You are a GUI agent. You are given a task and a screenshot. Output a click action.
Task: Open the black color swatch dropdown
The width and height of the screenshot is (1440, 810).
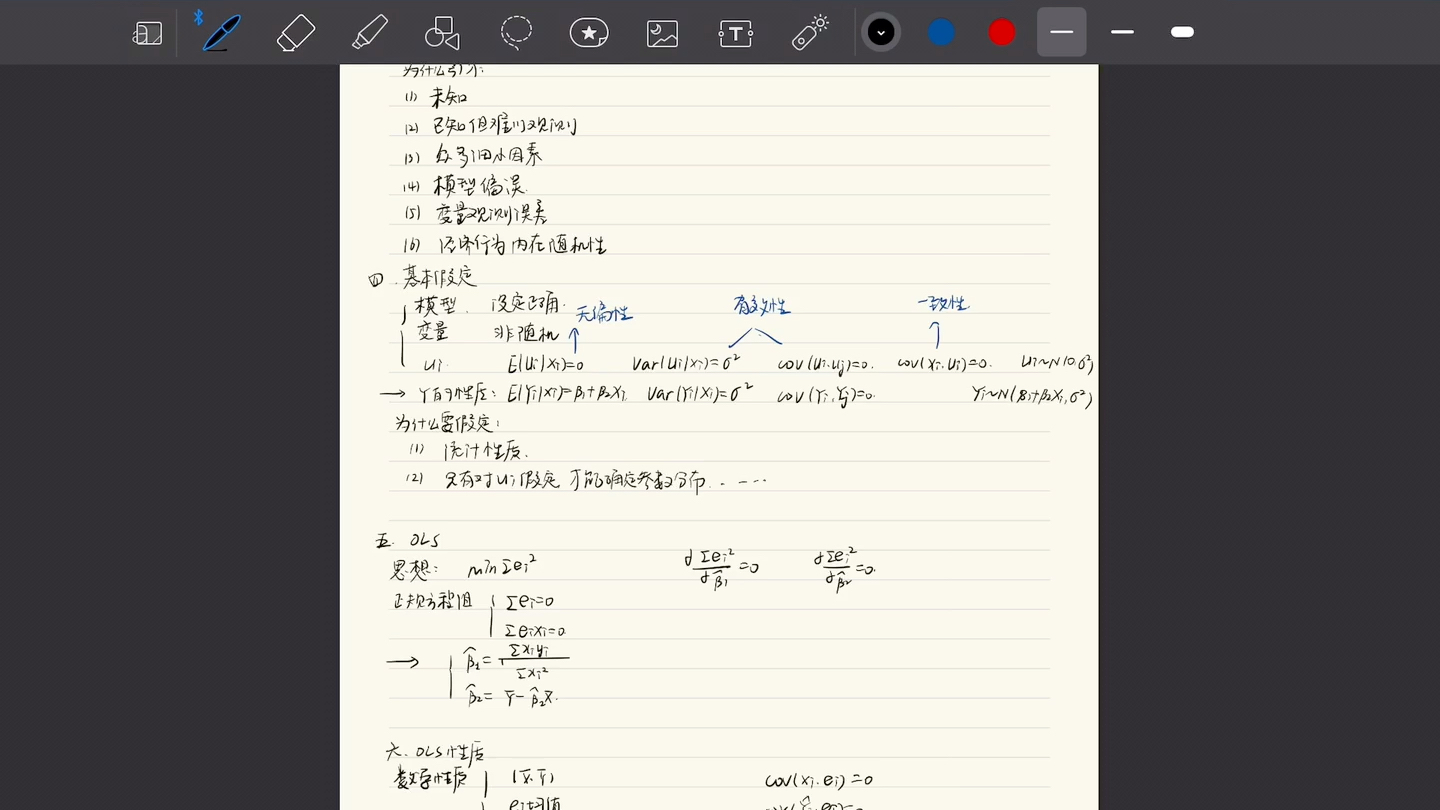pyautogui.click(x=881, y=33)
